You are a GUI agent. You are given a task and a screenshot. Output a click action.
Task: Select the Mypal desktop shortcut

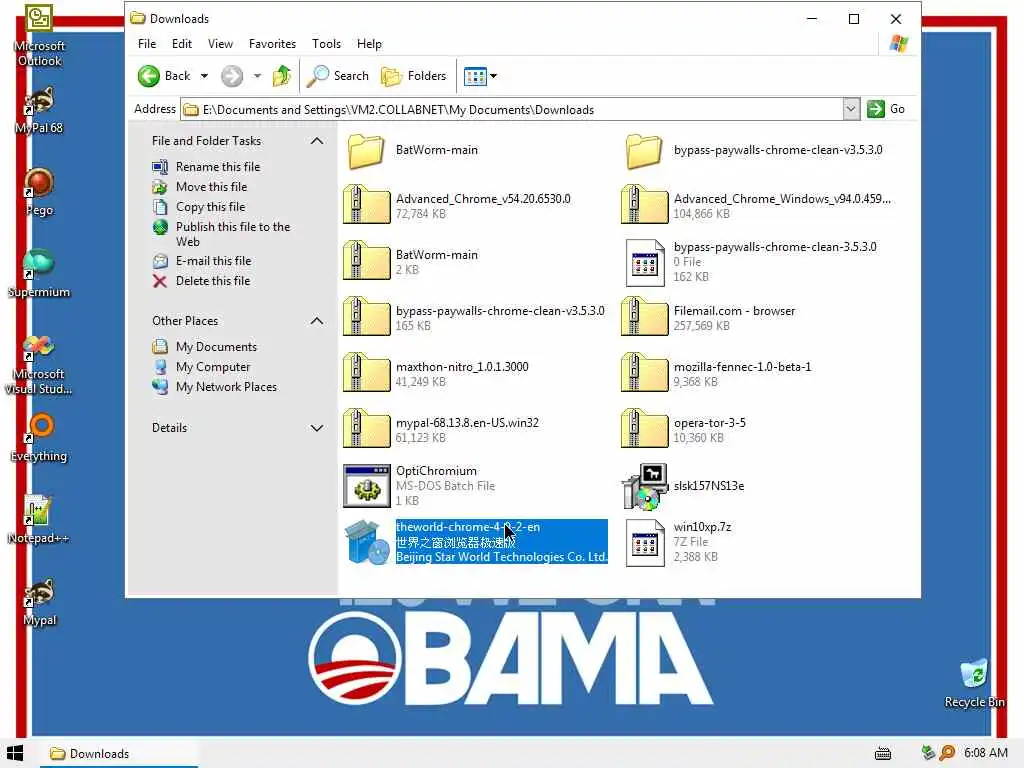point(39,602)
